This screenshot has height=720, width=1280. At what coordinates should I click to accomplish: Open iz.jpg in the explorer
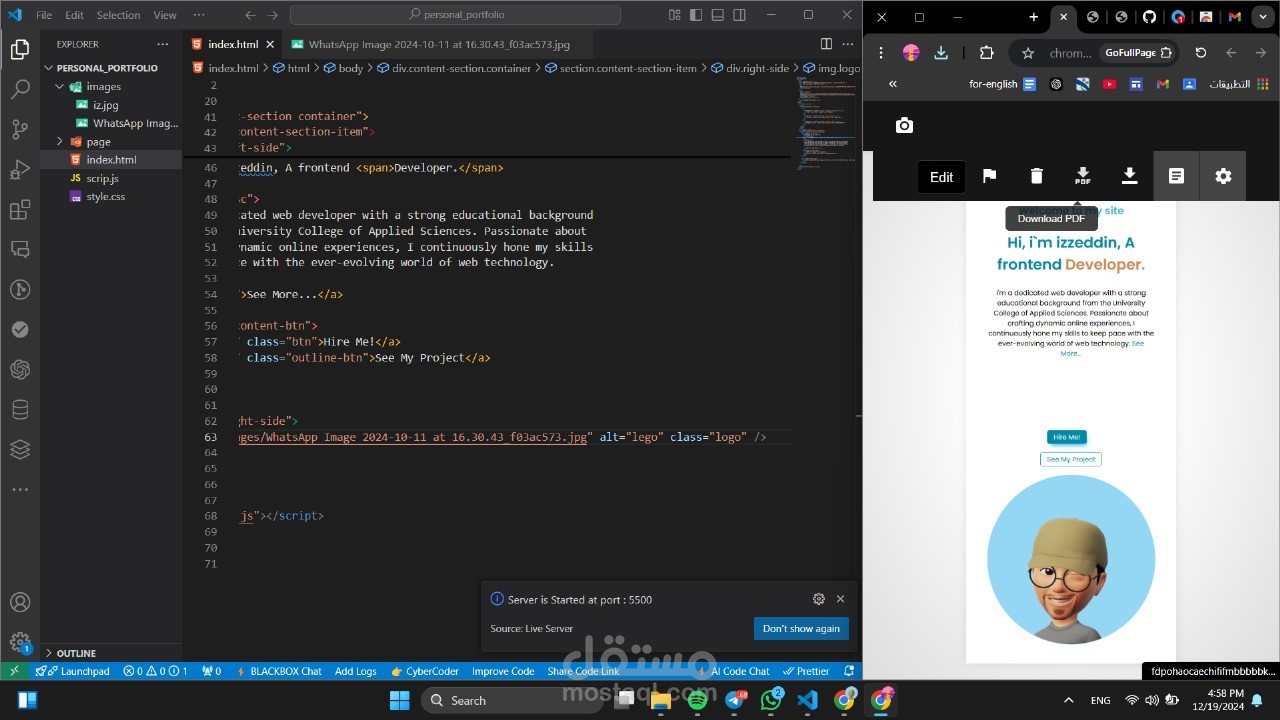[105, 105]
